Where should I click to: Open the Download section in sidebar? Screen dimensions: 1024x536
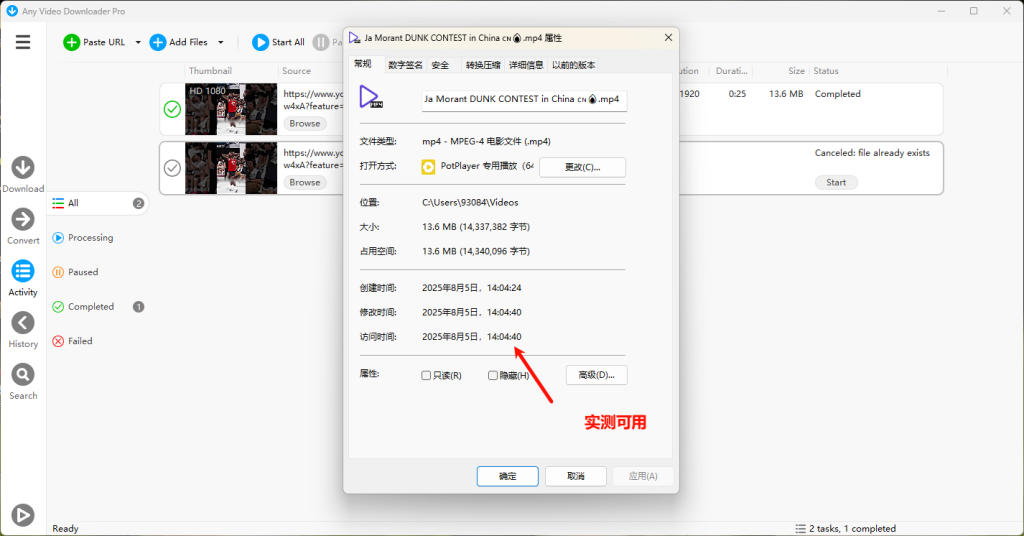point(23,168)
